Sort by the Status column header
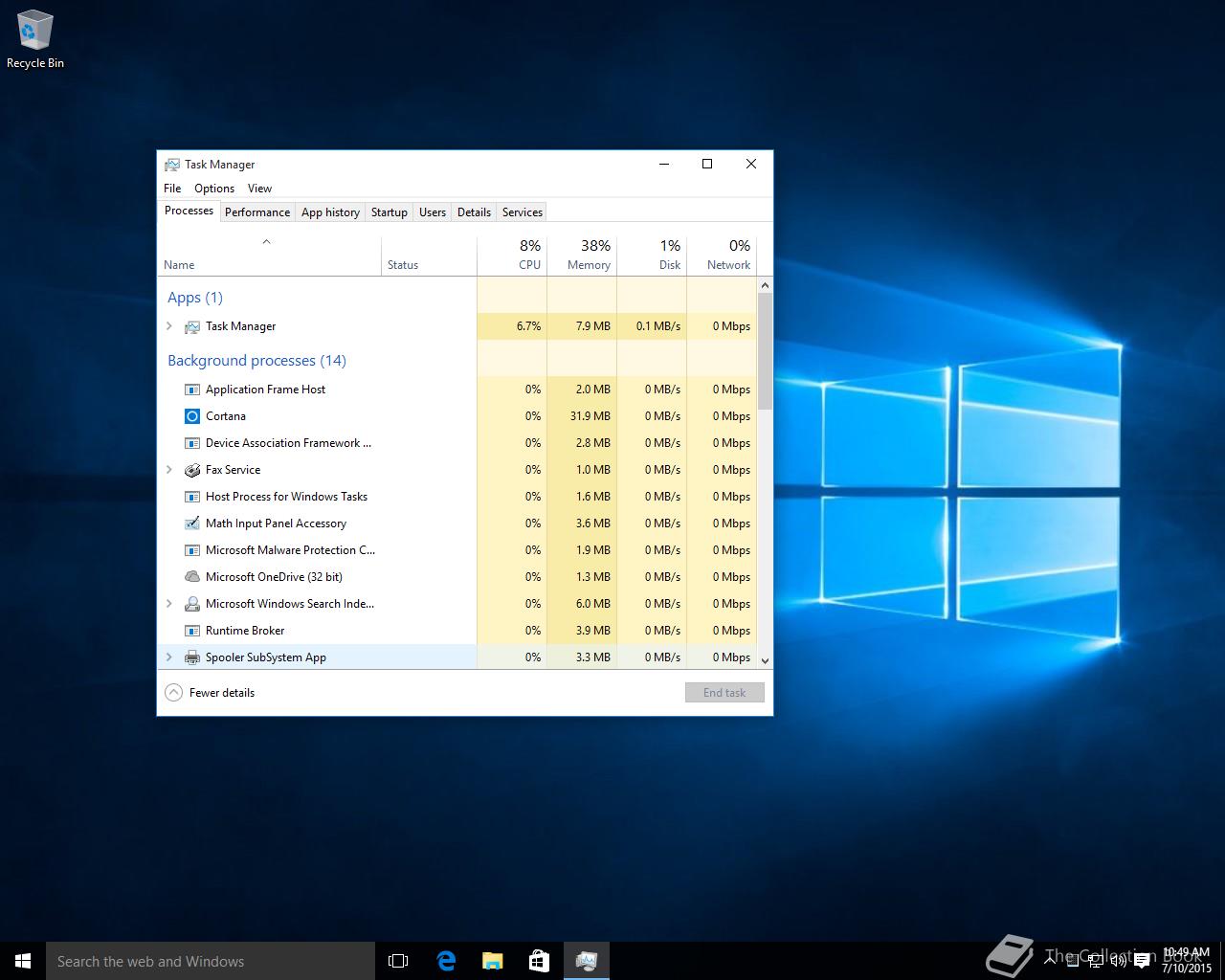Image resolution: width=1225 pixels, height=980 pixels. [x=429, y=256]
